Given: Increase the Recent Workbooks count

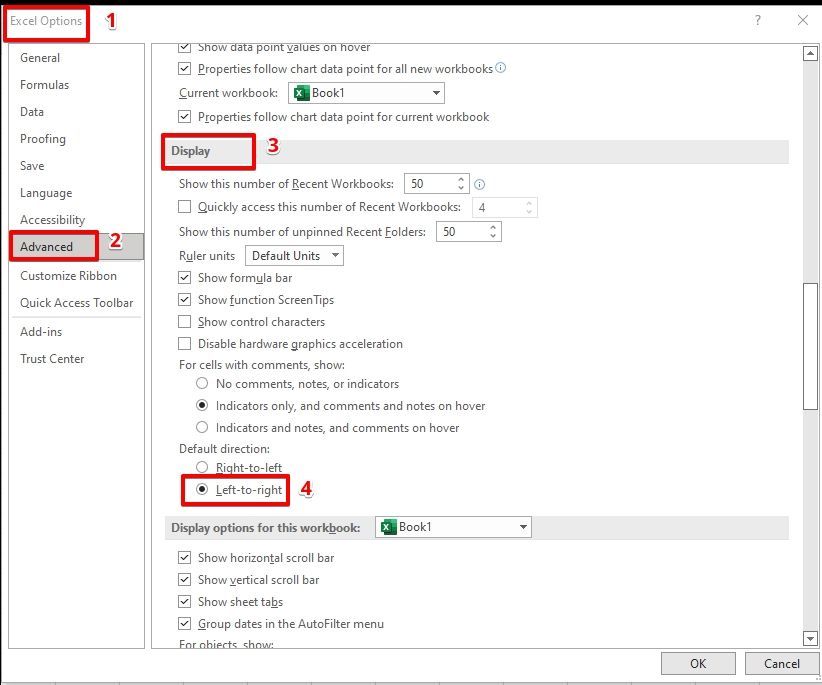Looking at the screenshot, I should click(x=461, y=179).
